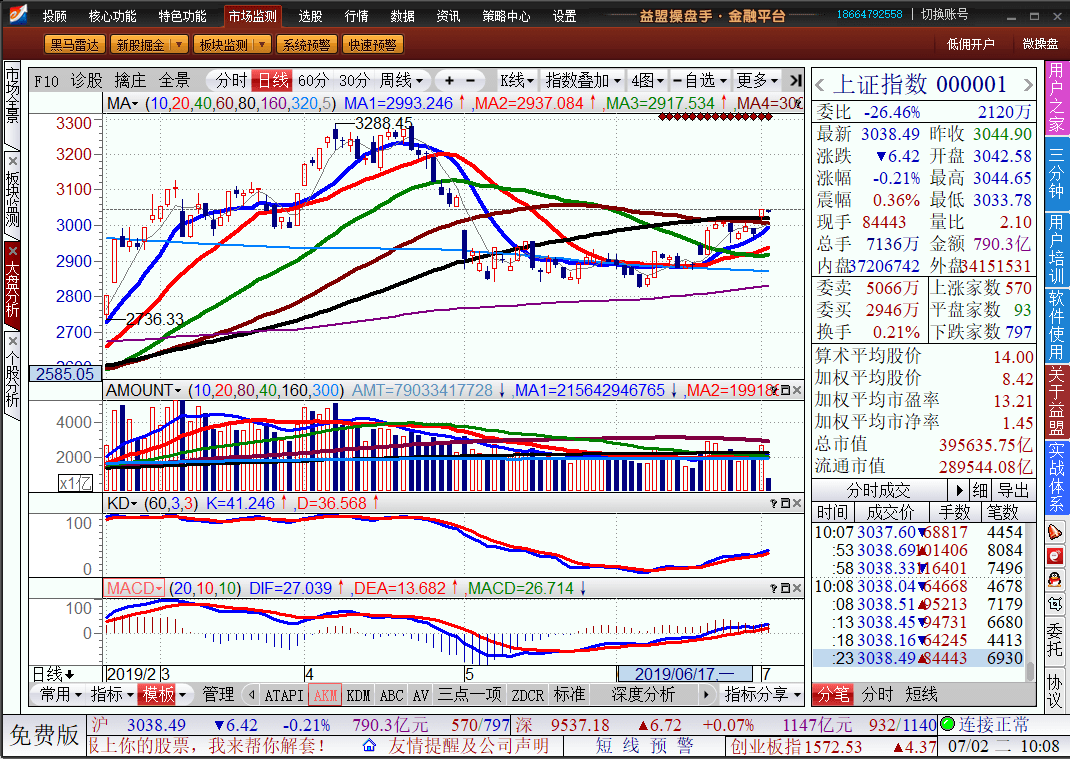The width and height of the screenshot is (1070, 759).
Task: Go to next stock with right chevron
Action: click(x=1028, y=85)
